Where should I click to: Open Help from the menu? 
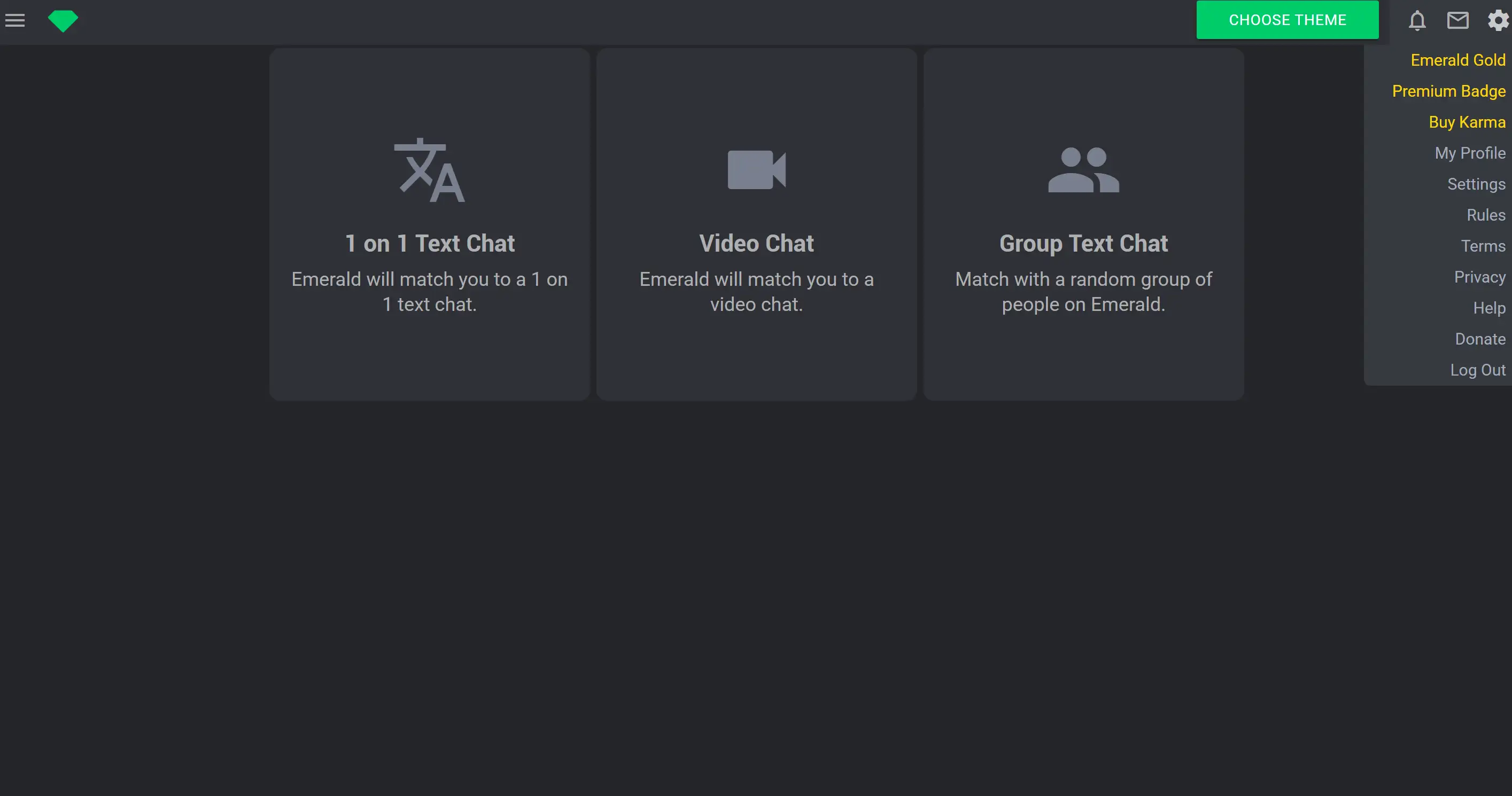[x=1489, y=308]
